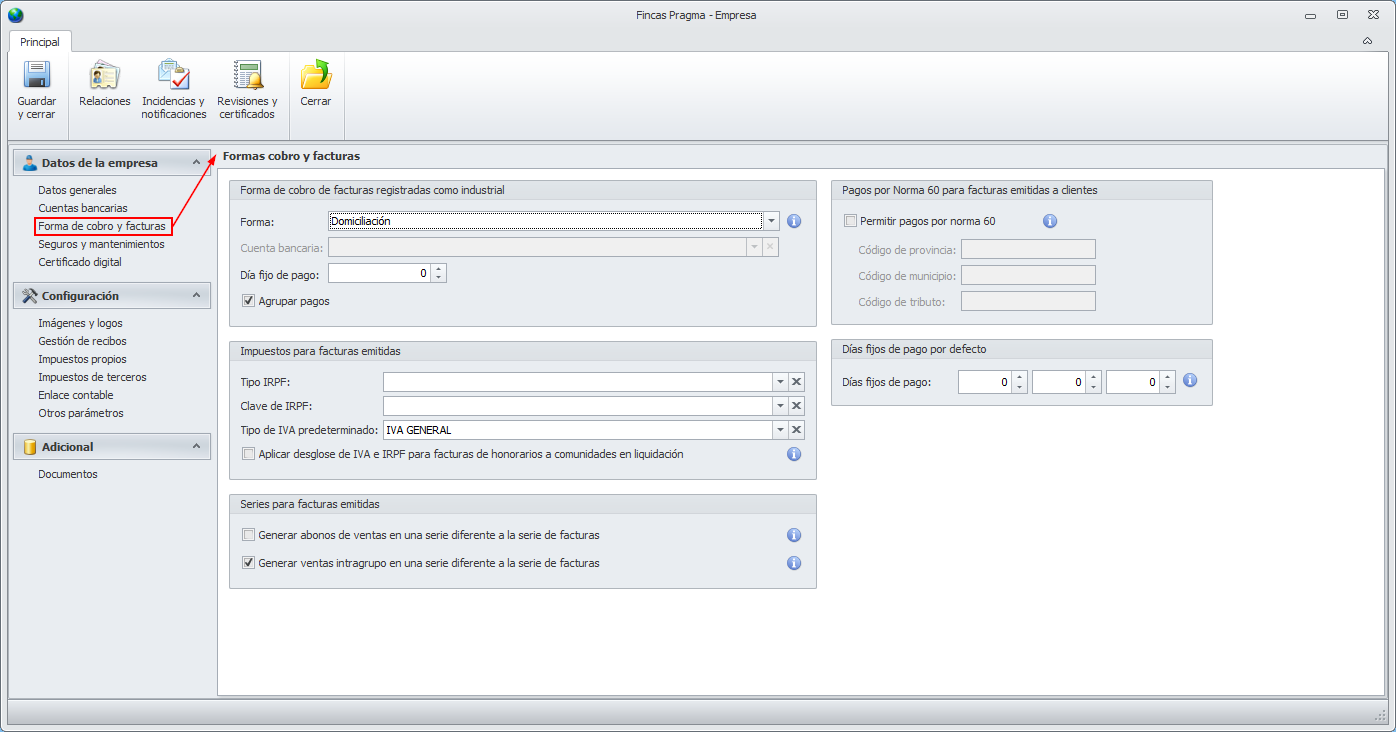Image resolution: width=1396 pixels, height=732 pixels.
Task: Click the first Días fijos de pago field
Action: pos(985,382)
